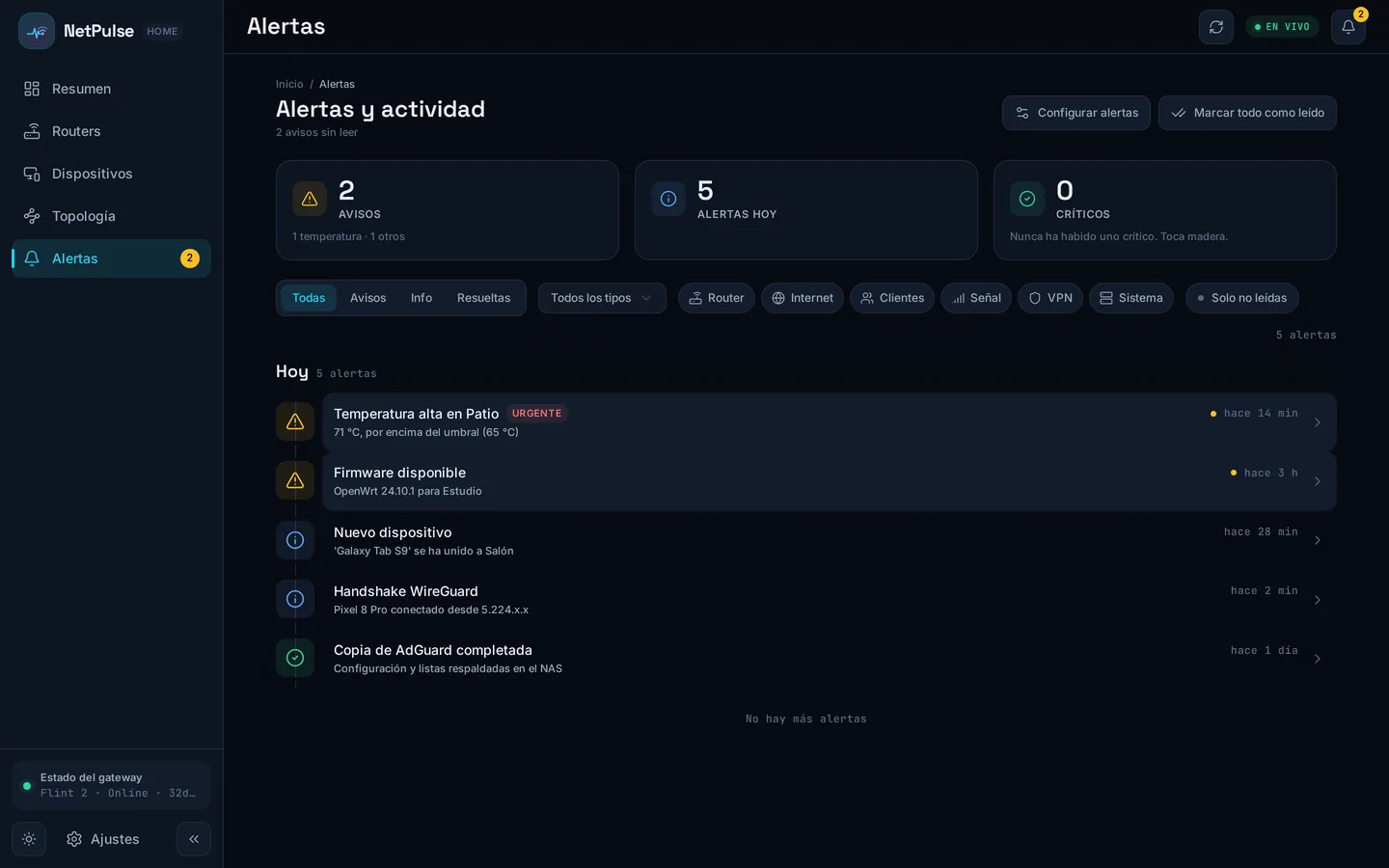Open the Todos los tipos dropdown

(602, 298)
